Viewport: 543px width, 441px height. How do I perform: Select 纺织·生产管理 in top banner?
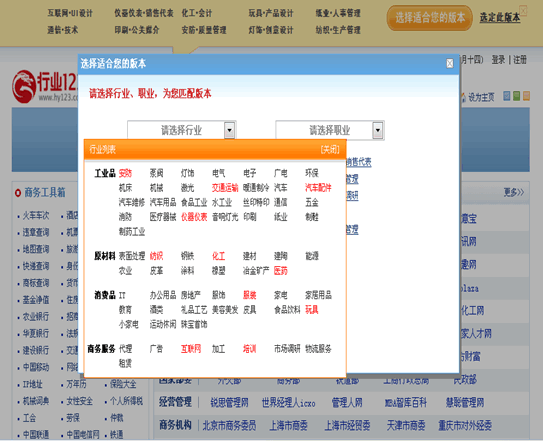[338, 30]
